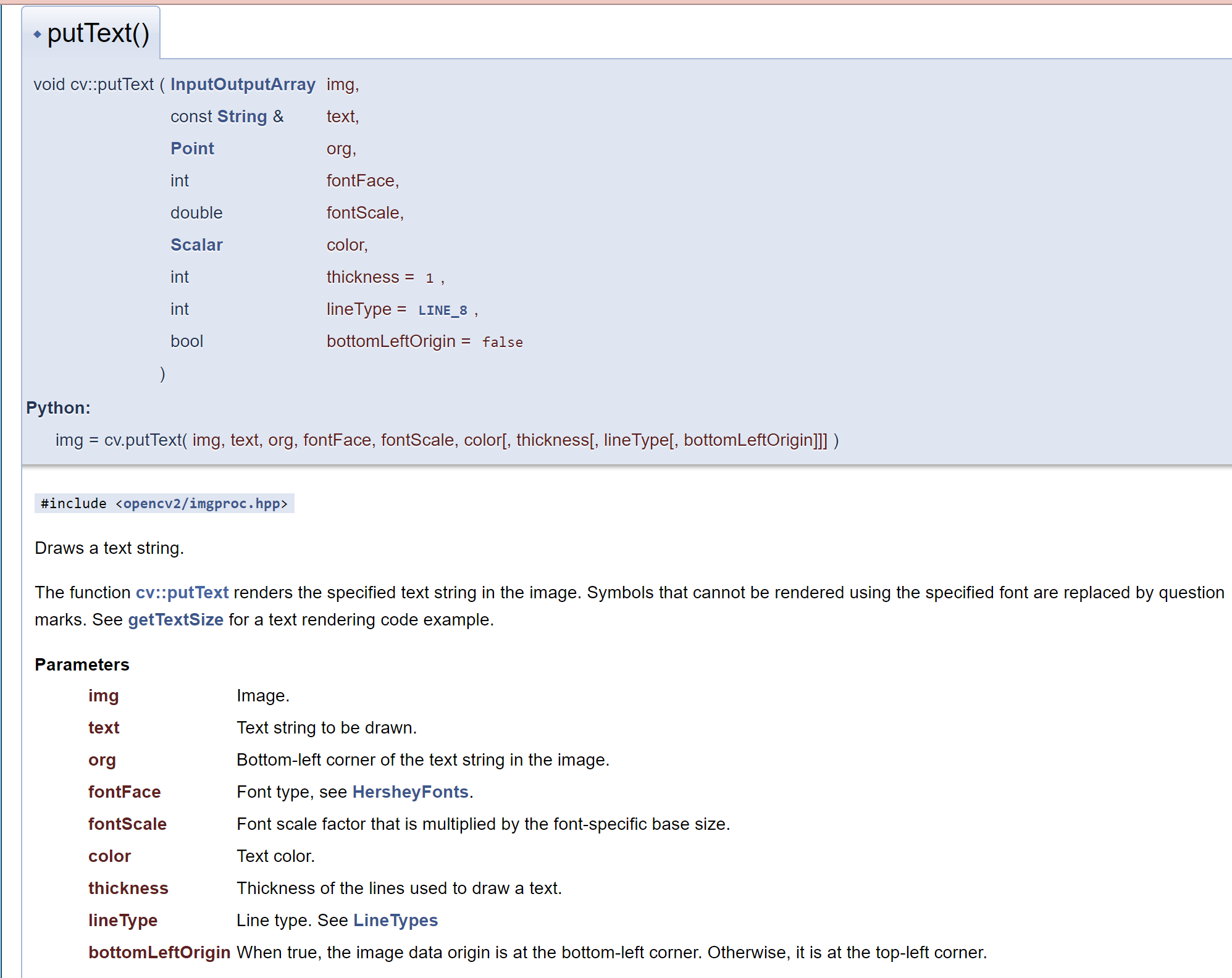
Task: Click 'Thickness of the lines used' description
Action: (x=400, y=888)
